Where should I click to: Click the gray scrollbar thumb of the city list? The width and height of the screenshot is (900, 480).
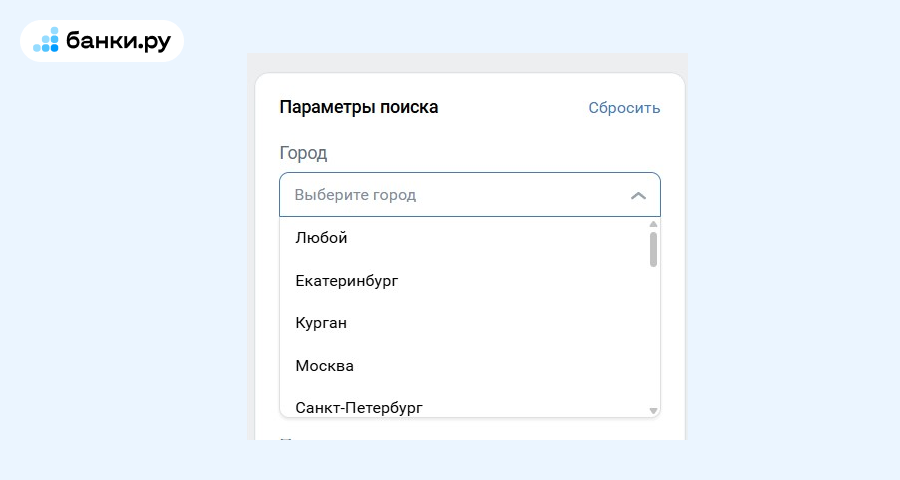[653, 249]
